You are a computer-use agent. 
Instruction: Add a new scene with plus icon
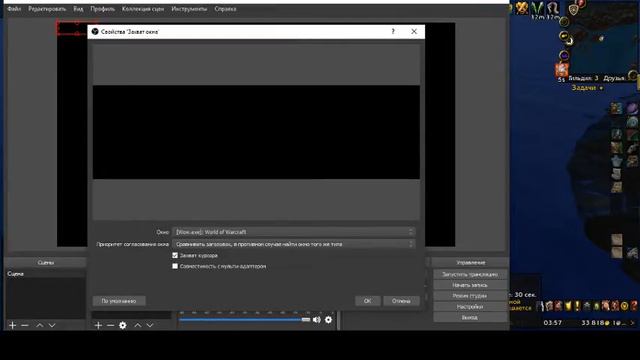[x=13, y=325]
